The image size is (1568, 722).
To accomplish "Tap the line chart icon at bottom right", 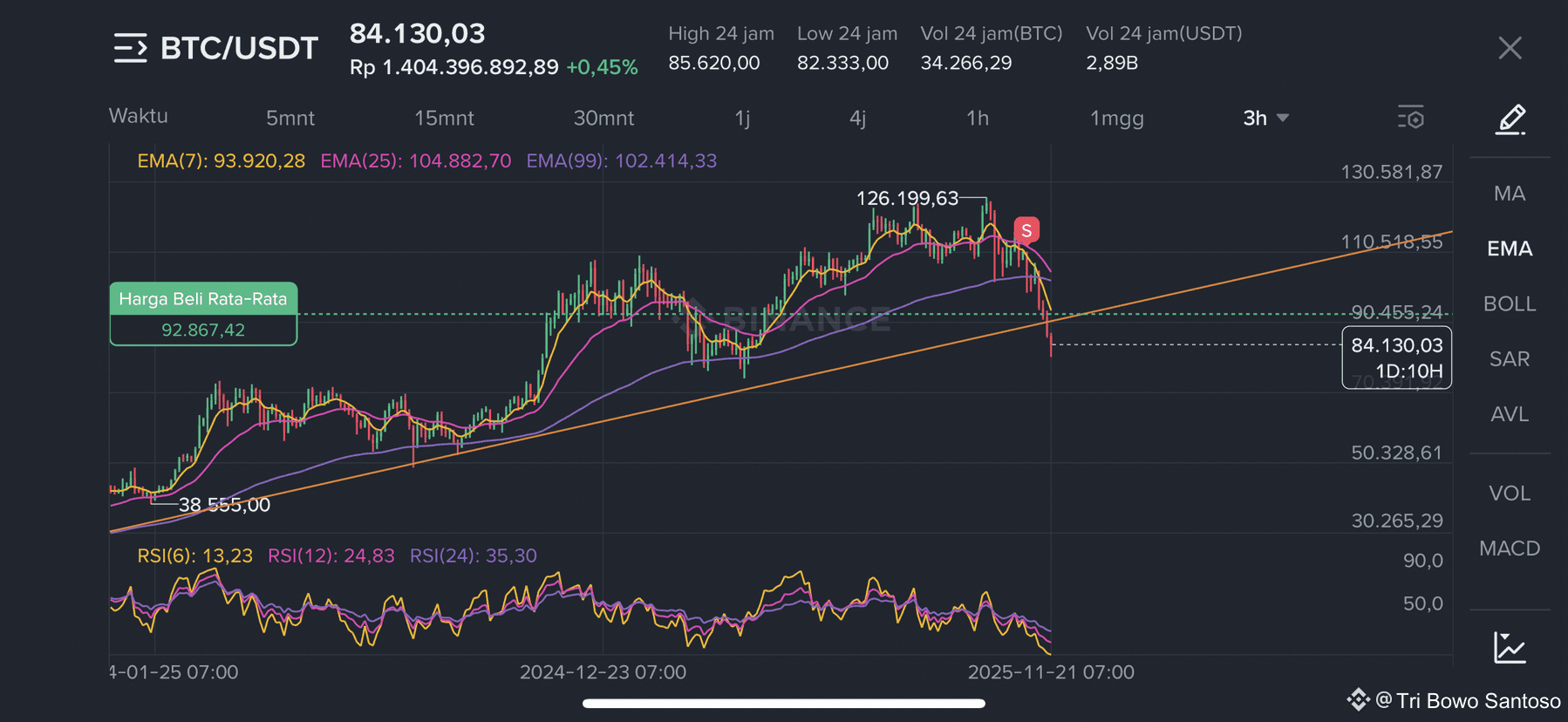I will pyautogui.click(x=1510, y=648).
